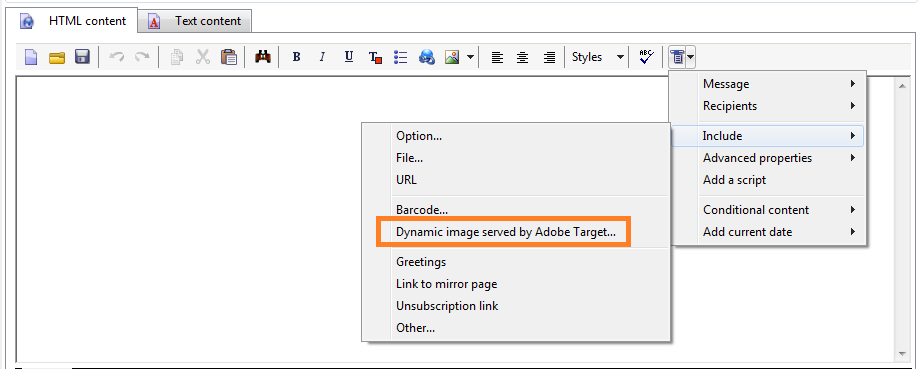Open the Styles dropdown
The image size is (918, 369).
598,57
